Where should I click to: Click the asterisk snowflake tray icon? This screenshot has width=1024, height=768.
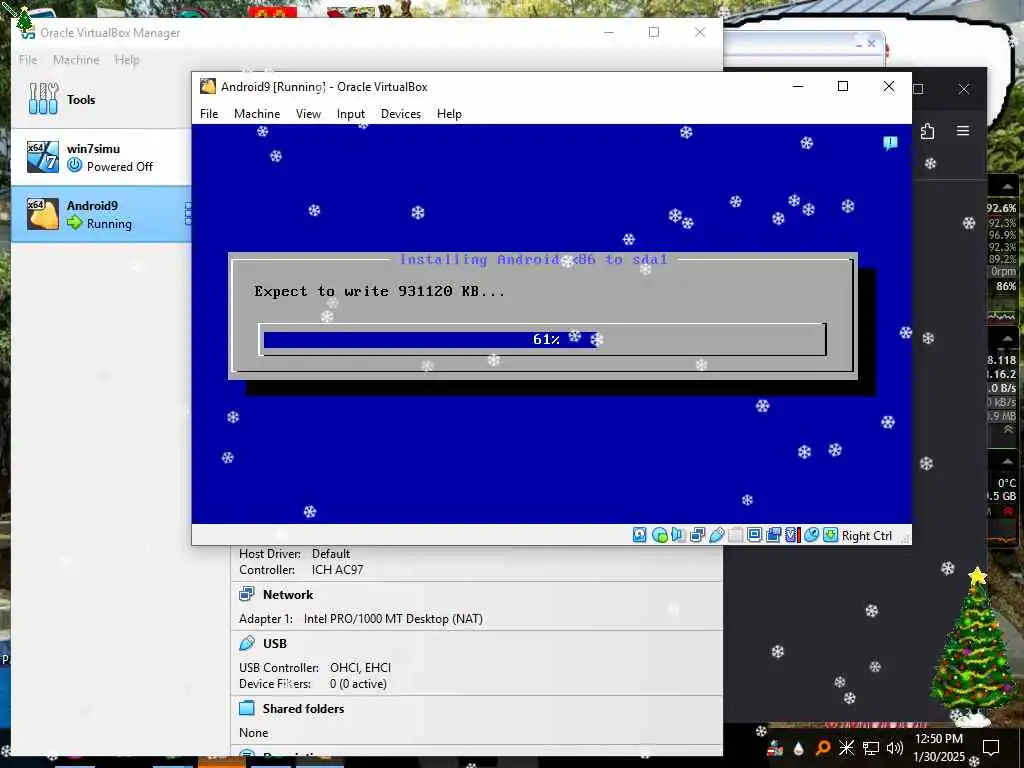click(847, 748)
